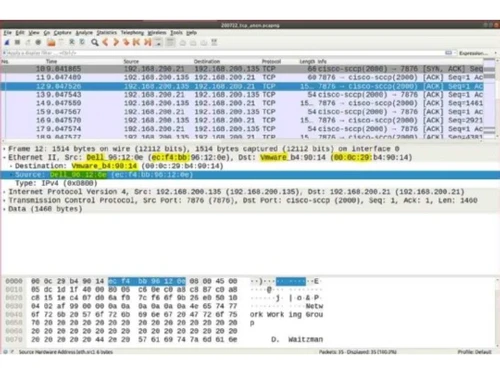This screenshot has width=500, height=375.
Task: Open the Tools menu
Action: point(176,33)
